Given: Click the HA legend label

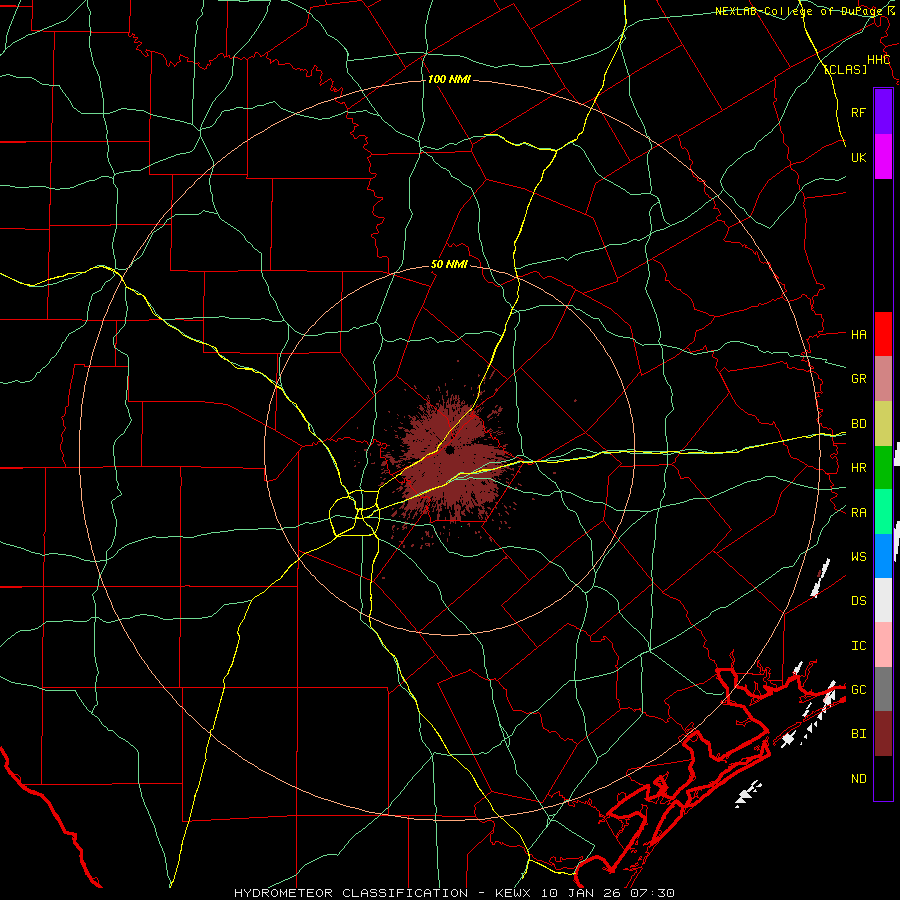Looking at the screenshot, I should tap(858, 335).
